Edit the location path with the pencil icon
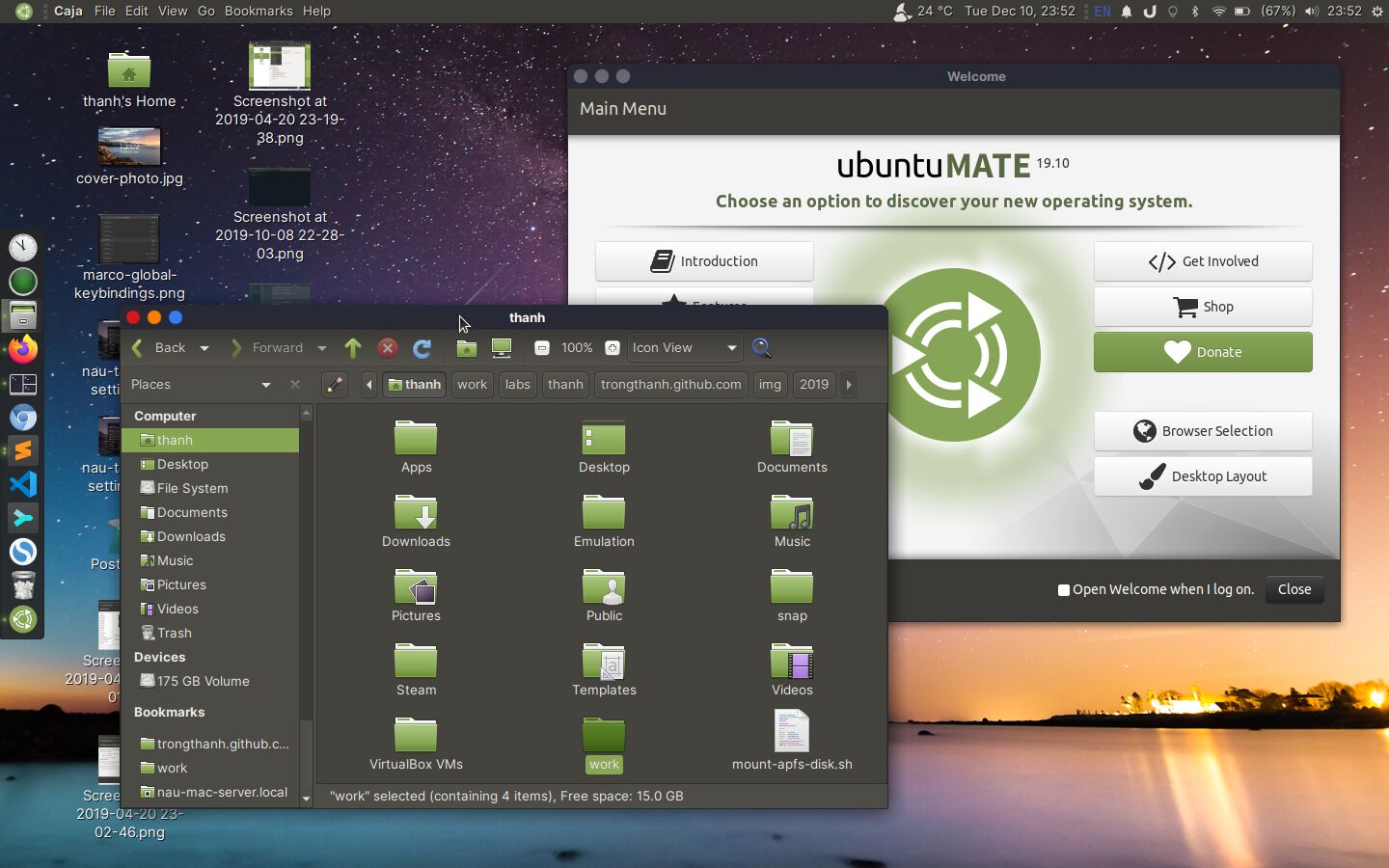 pos(334,385)
